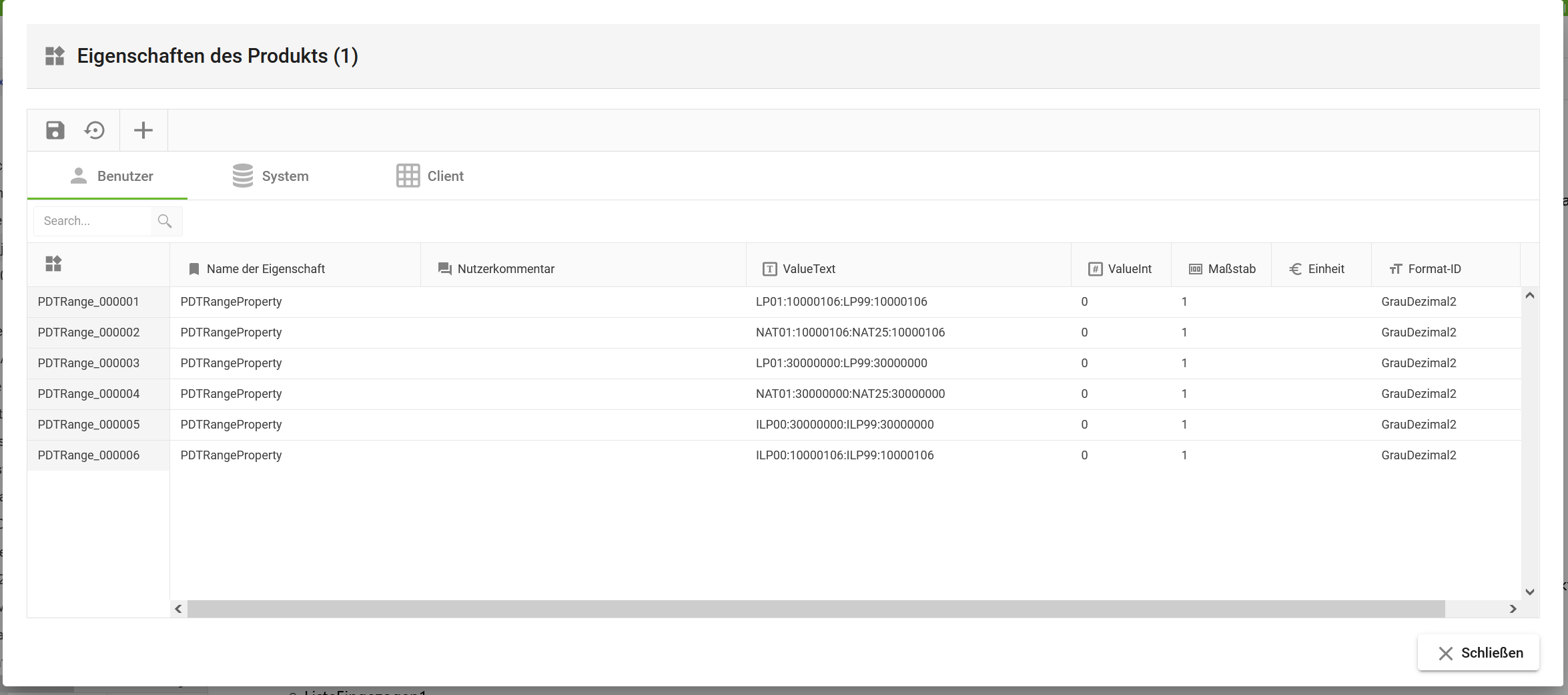Image resolution: width=1568 pixels, height=695 pixels.
Task: Click ValueText cell NAT01:10000106:NAT25:10000106
Action: click(850, 332)
